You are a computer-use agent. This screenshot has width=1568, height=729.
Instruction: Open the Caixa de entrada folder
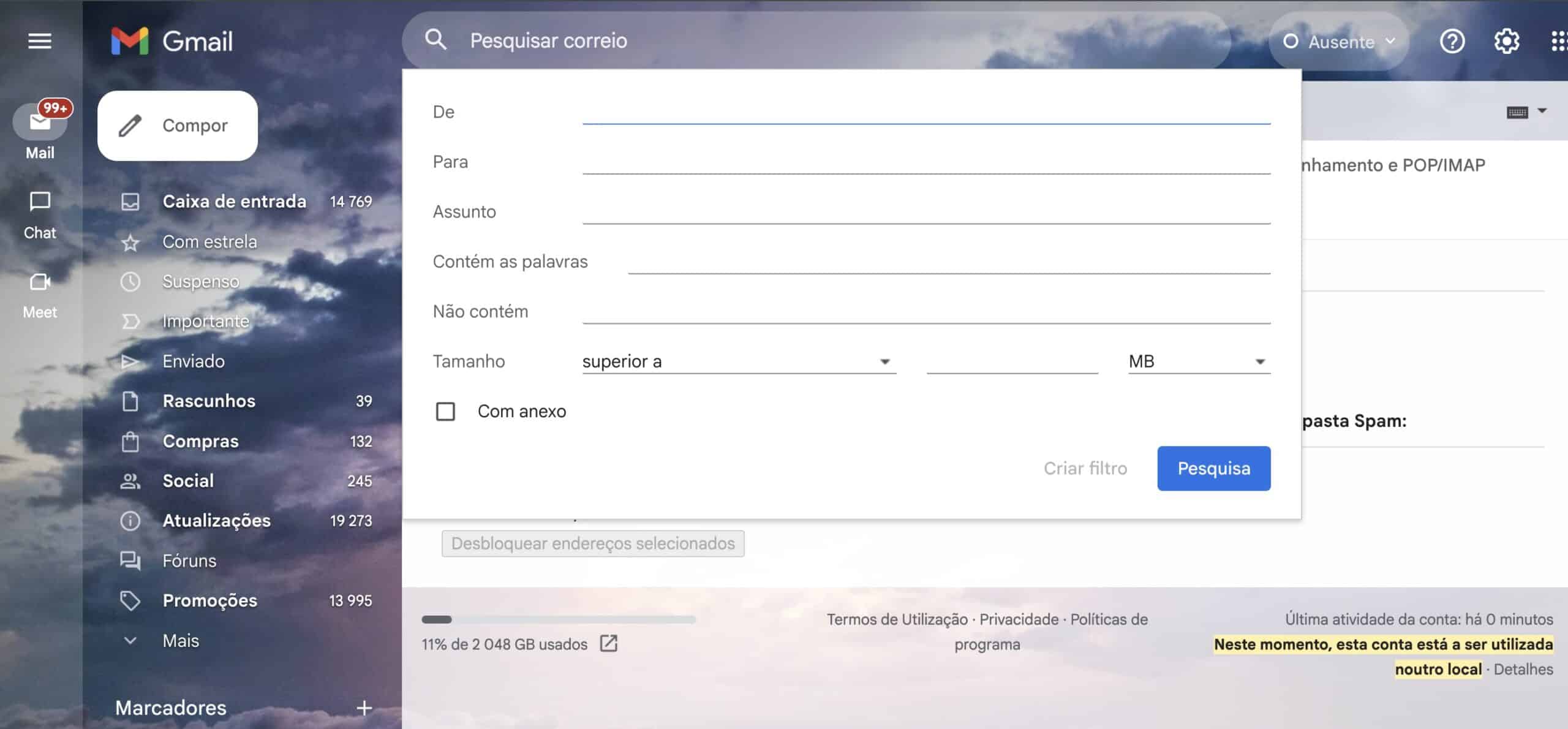(234, 202)
